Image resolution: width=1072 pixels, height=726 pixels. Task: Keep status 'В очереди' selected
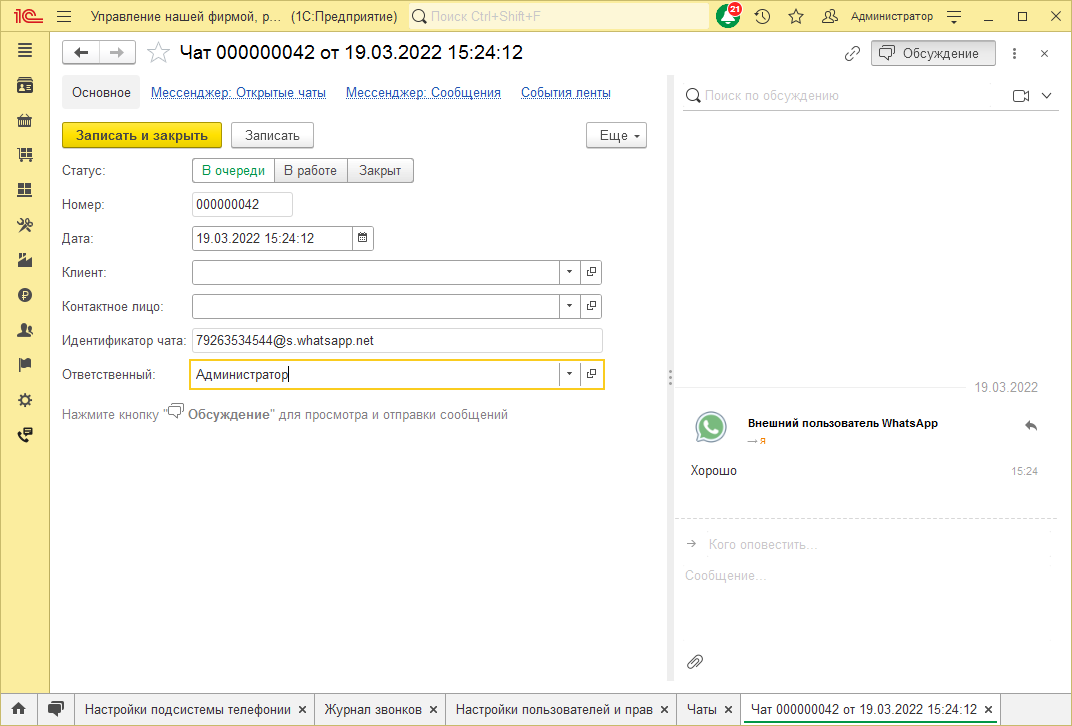click(x=233, y=170)
